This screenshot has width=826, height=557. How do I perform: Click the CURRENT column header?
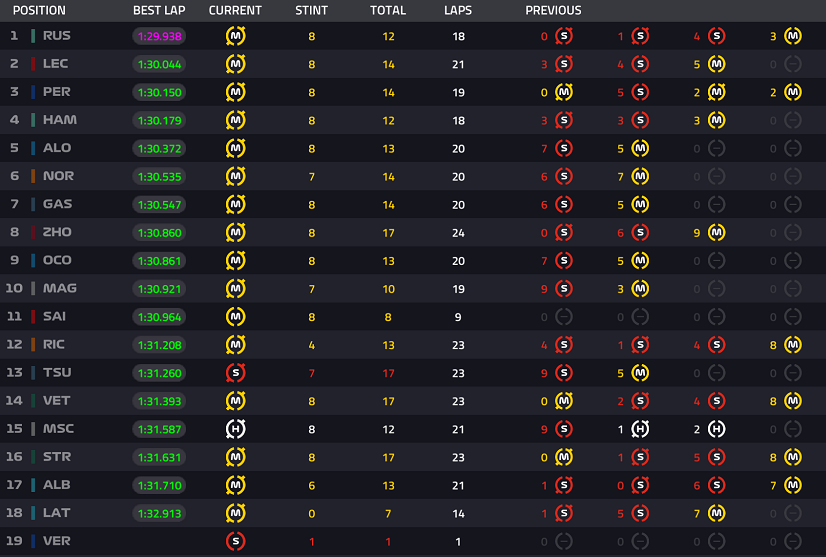[235, 11]
